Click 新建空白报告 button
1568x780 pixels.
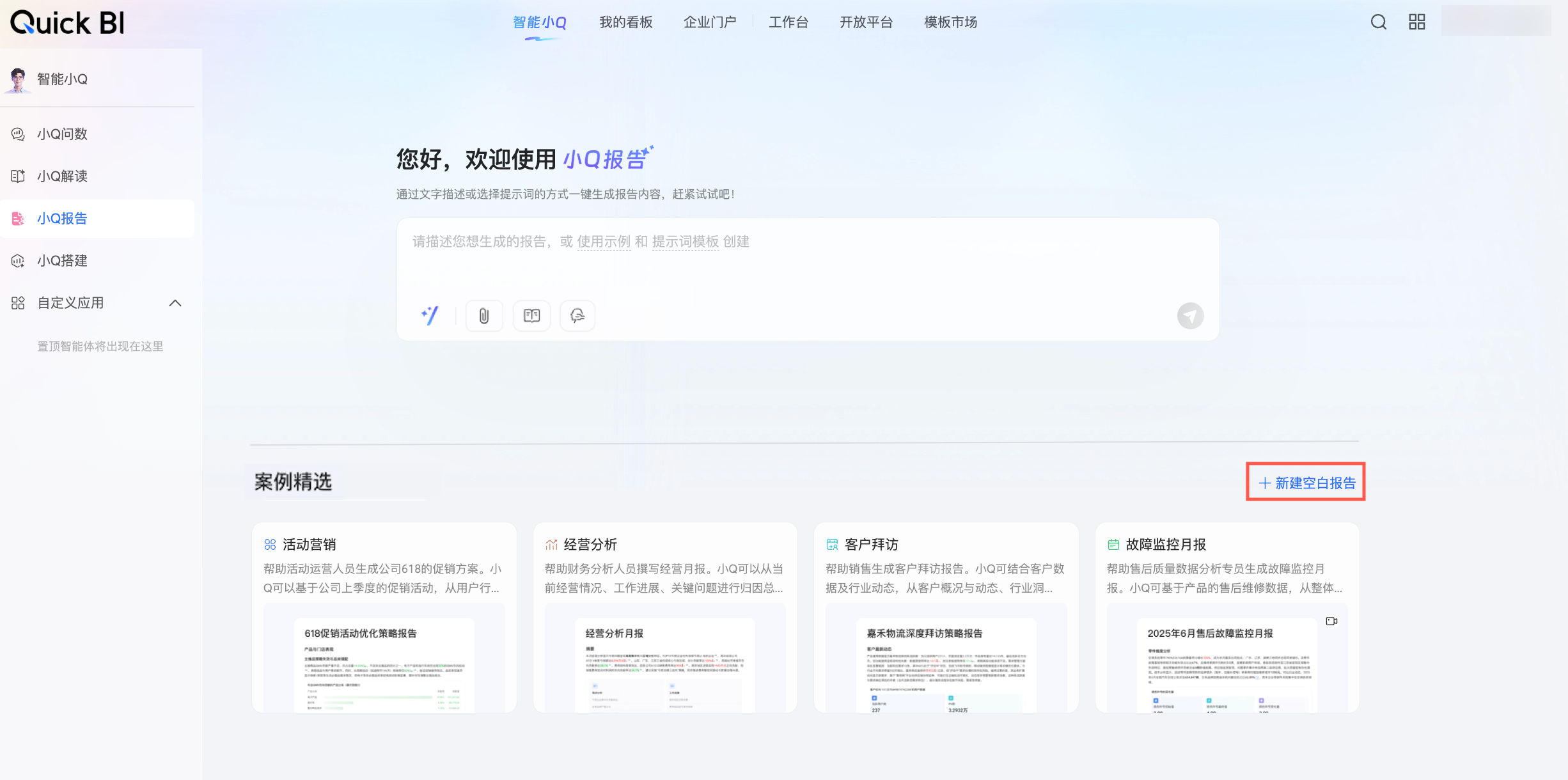pyautogui.click(x=1306, y=483)
